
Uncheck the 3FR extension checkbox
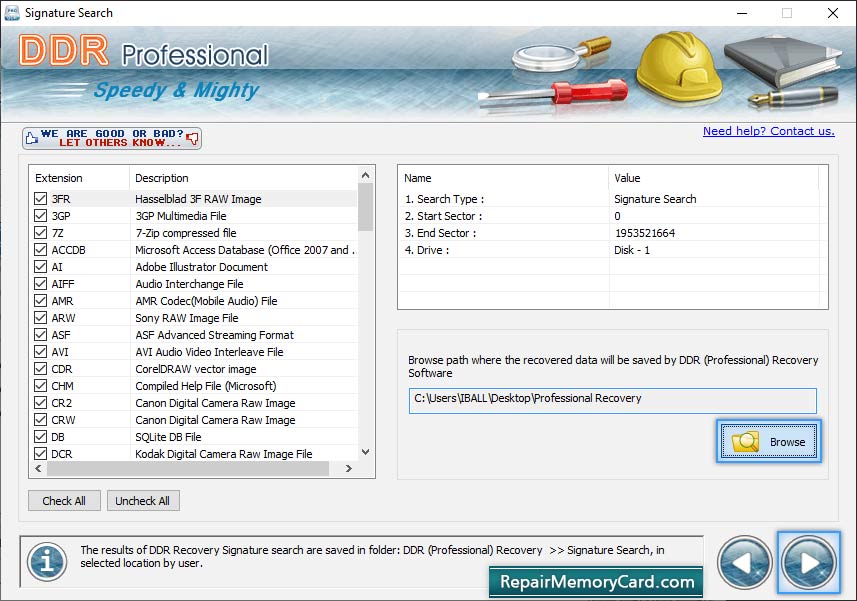click(40, 198)
